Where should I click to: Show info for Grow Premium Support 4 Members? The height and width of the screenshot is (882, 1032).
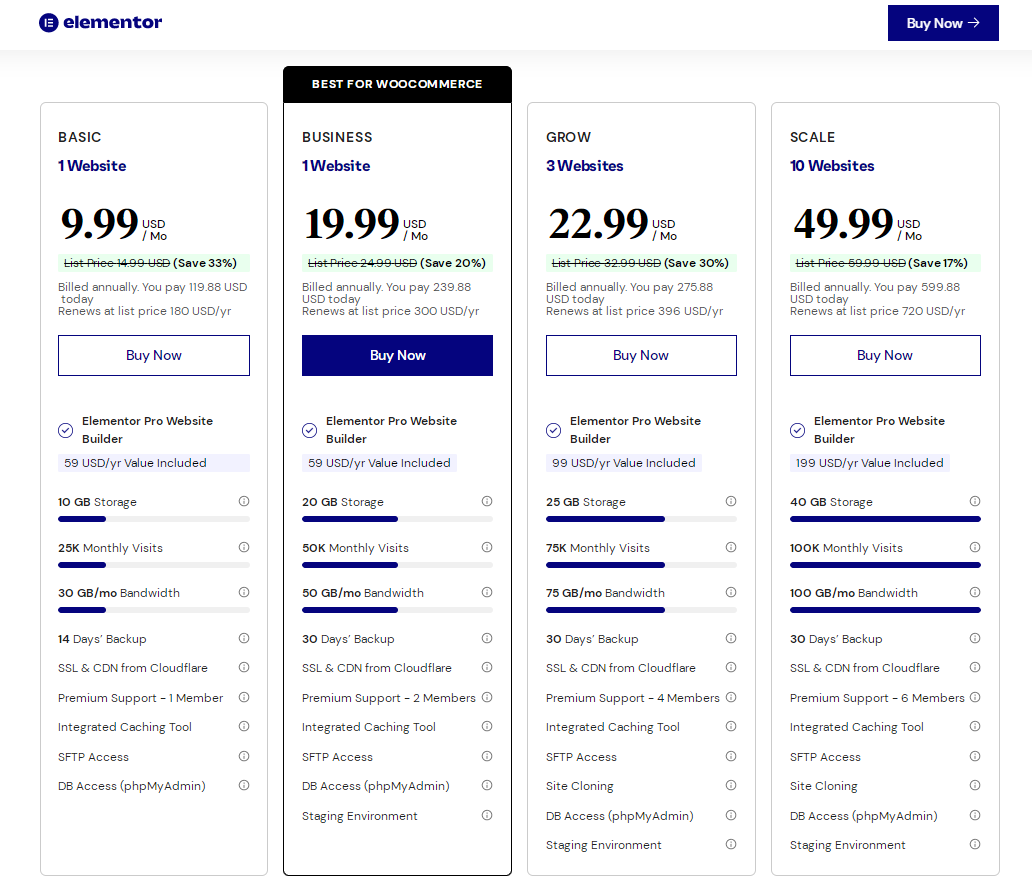coord(731,698)
